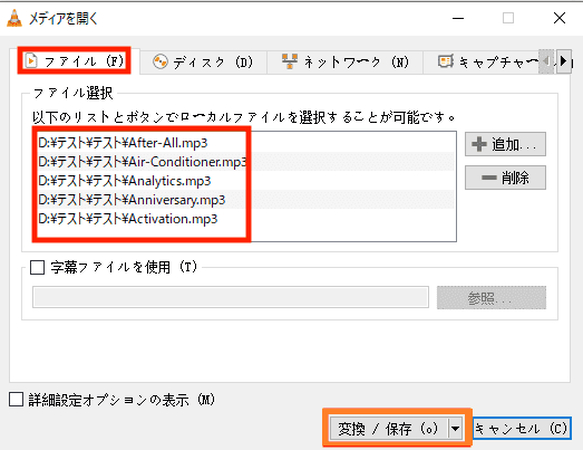Click the tab scroll right arrow
The height and width of the screenshot is (450, 583).
[x=564, y=61]
